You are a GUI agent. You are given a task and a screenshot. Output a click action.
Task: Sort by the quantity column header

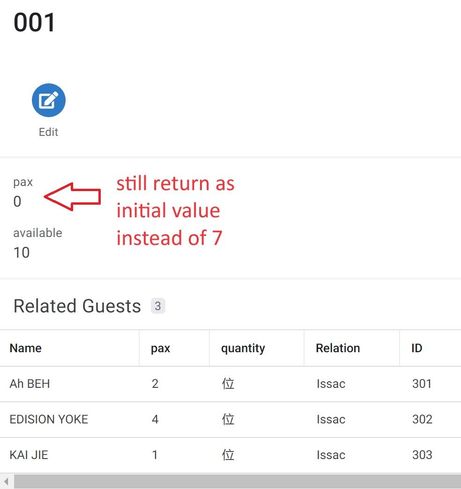pos(243,348)
